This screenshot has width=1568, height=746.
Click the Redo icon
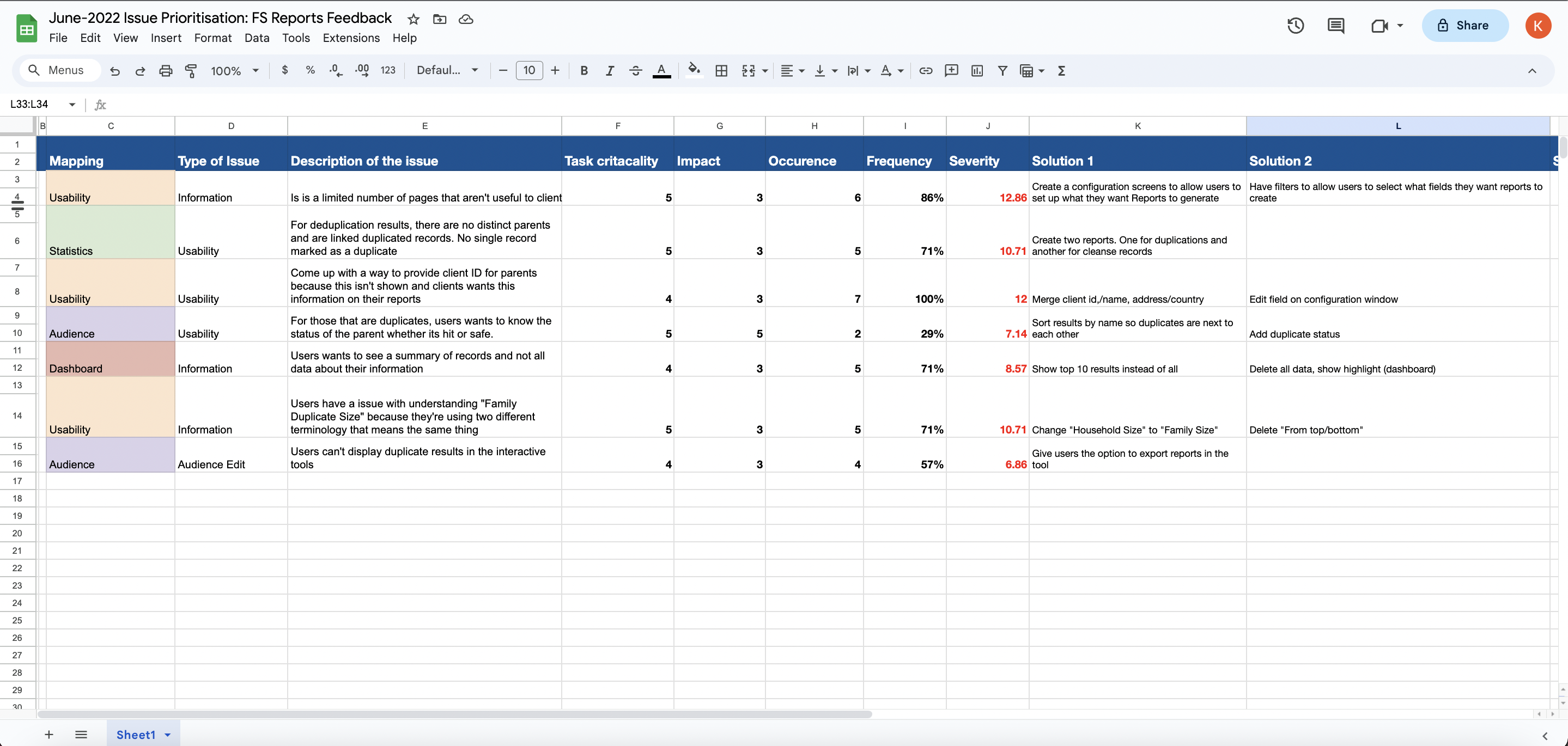(x=140, y=71)
